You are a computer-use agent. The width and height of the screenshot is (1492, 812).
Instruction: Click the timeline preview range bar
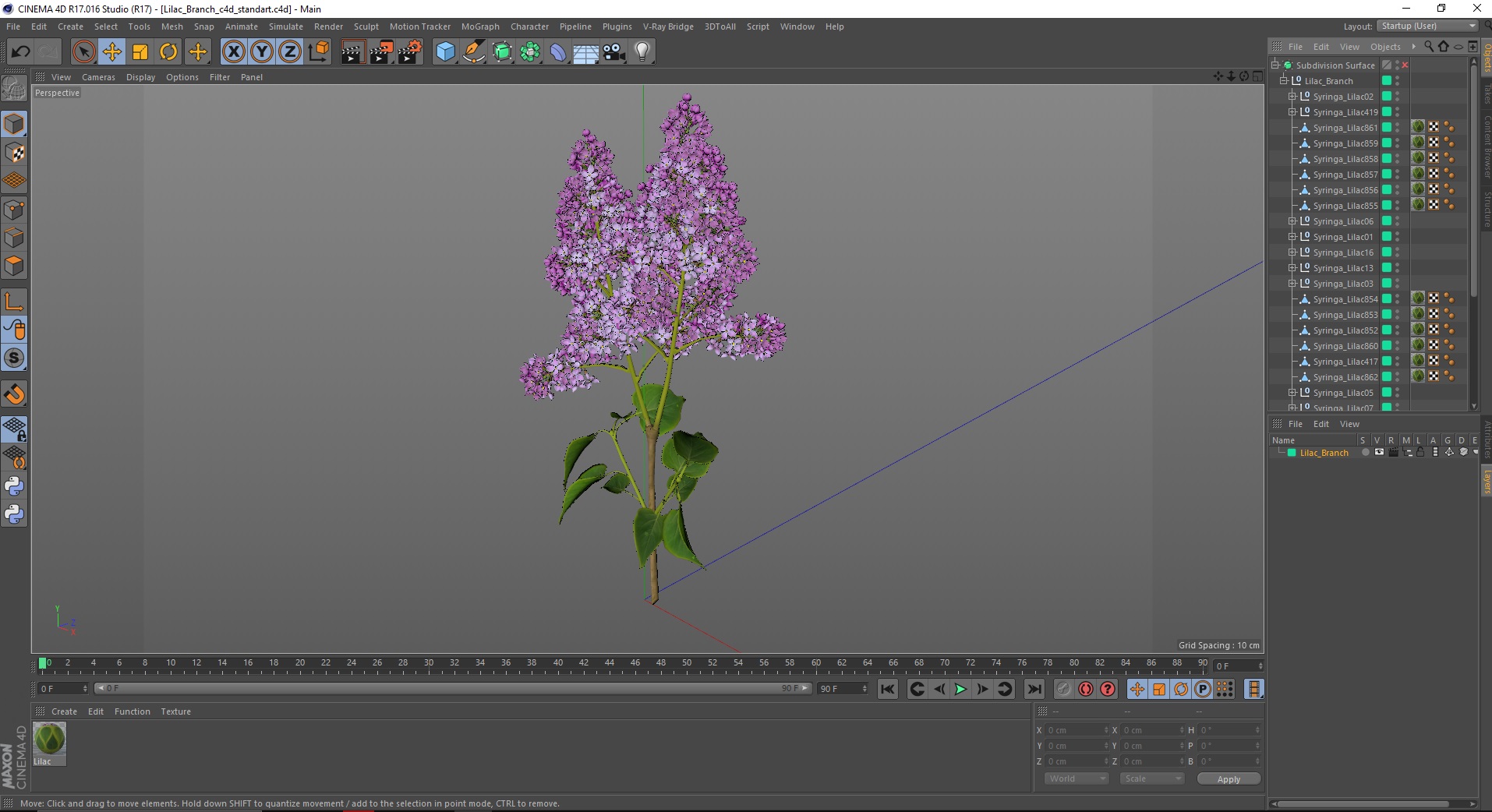pos(453,689)
